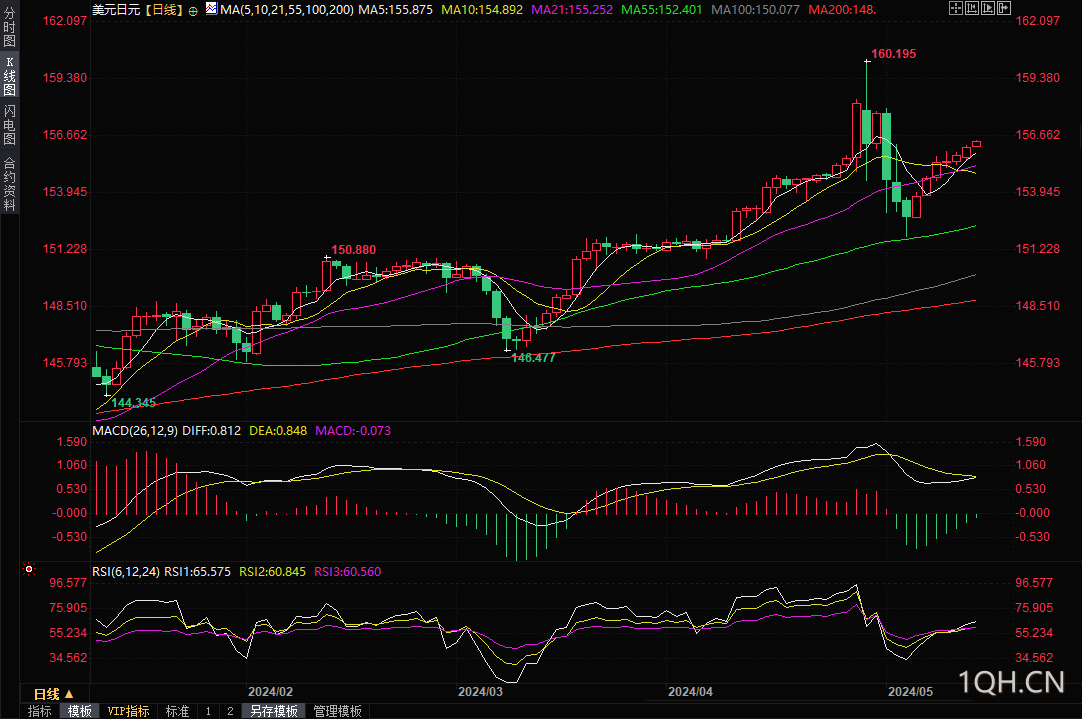
Task: Click the expand chart axis icon
Action: click(x=988, y=8)
